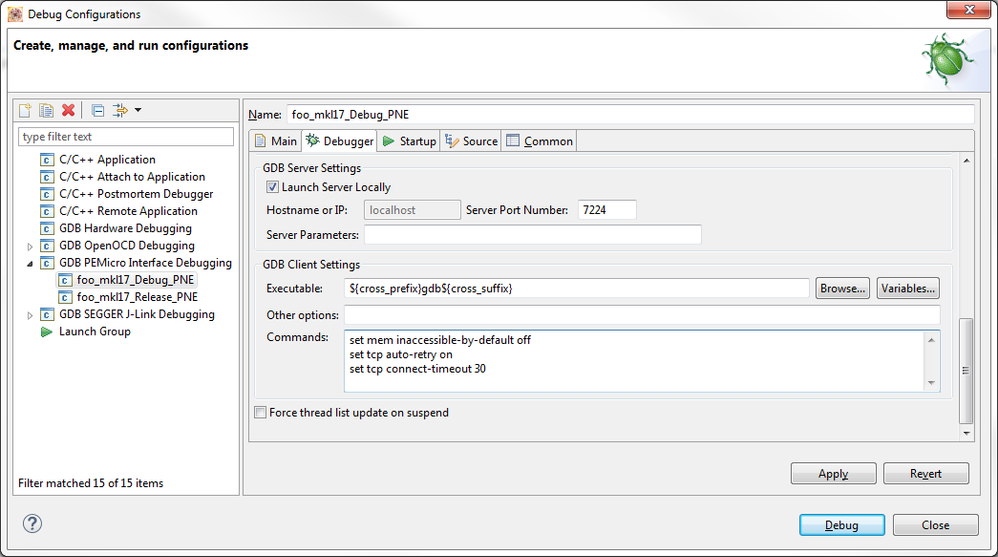This screenshot has height=557, width=998.
Task: Click foo_mkl17_Release_PNE config icon
Action: tap(64, 297)
